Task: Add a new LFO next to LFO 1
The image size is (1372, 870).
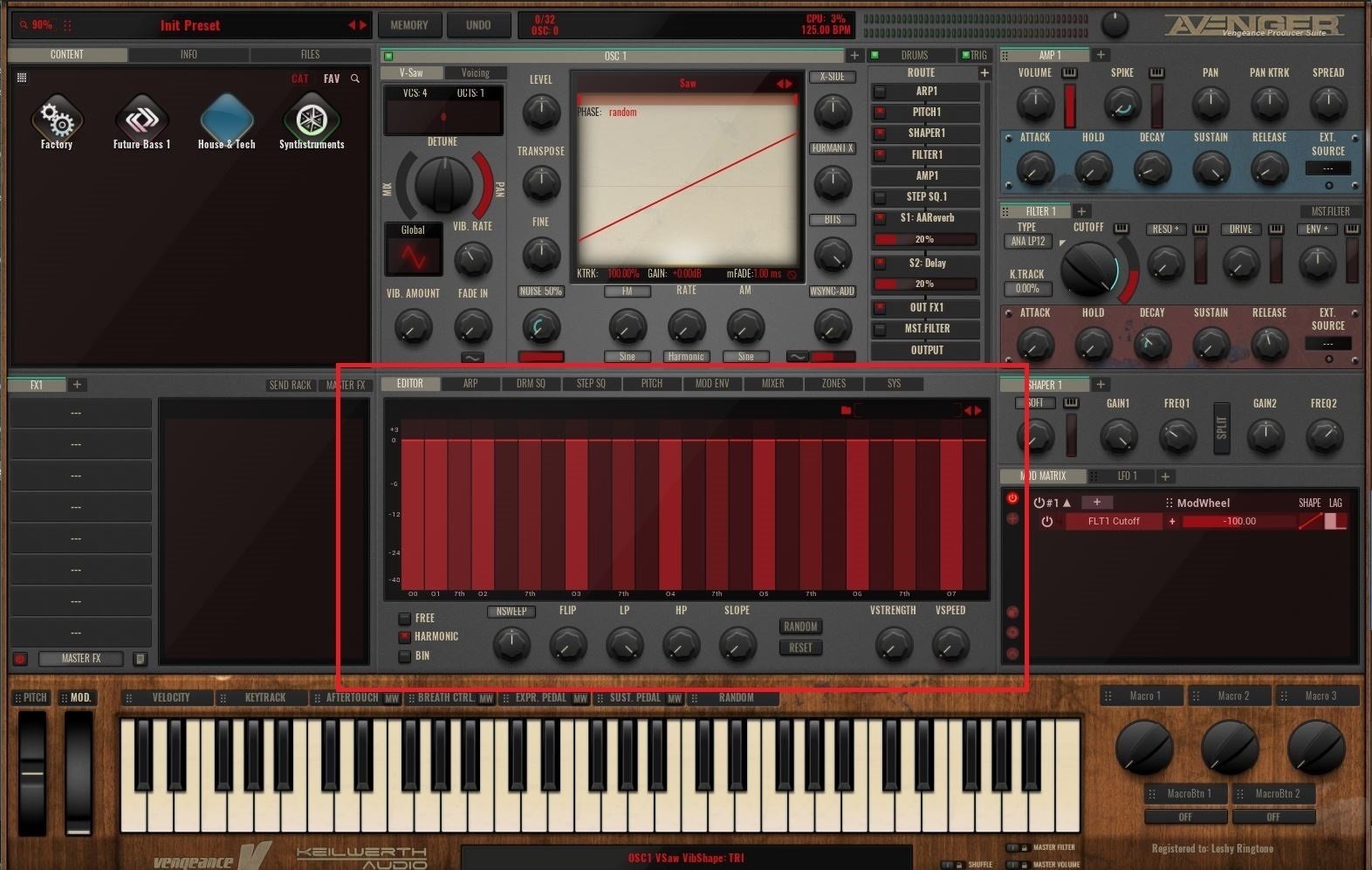Action: pyautogui.click(x=1165, y=476)
